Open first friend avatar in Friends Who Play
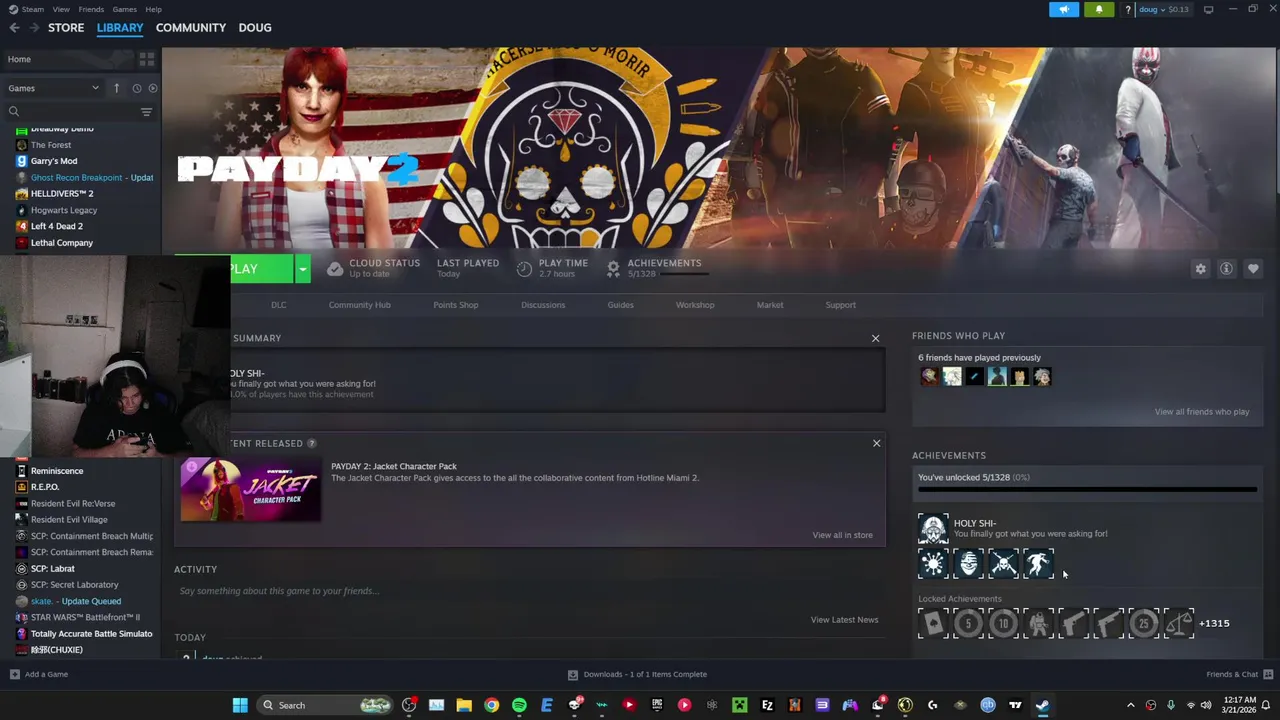 coord(929,377)
